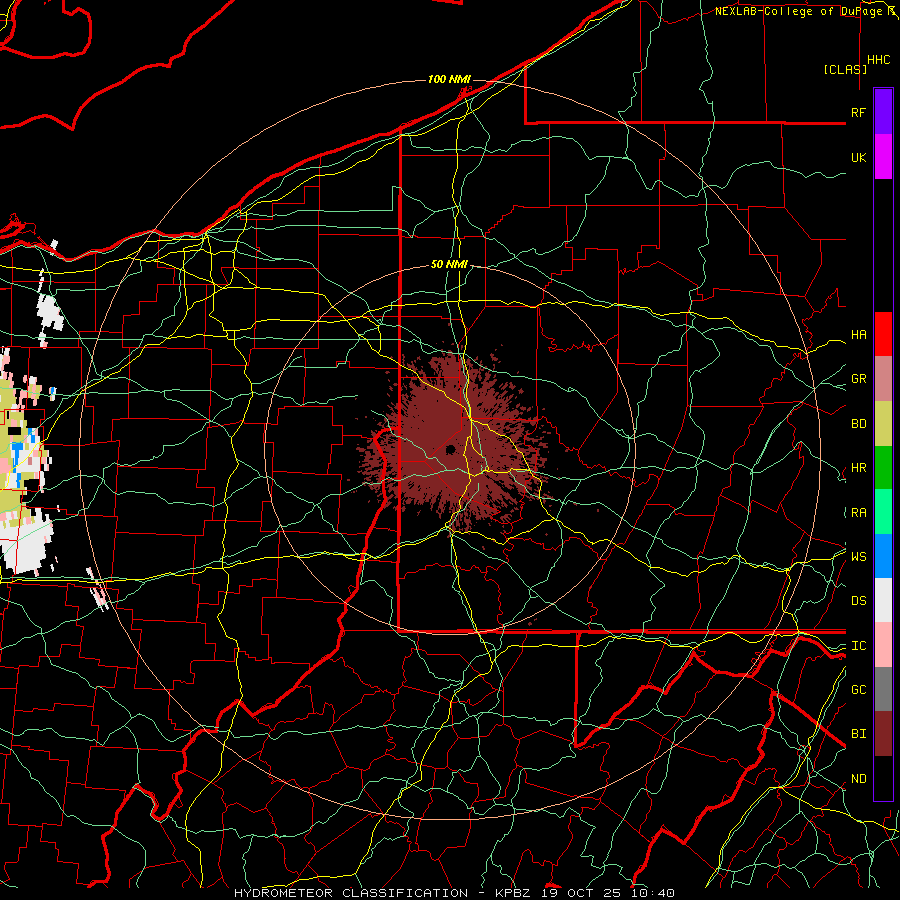900x900 pixels.
Task: Click the ND legend label
Action: coord(858,779)
